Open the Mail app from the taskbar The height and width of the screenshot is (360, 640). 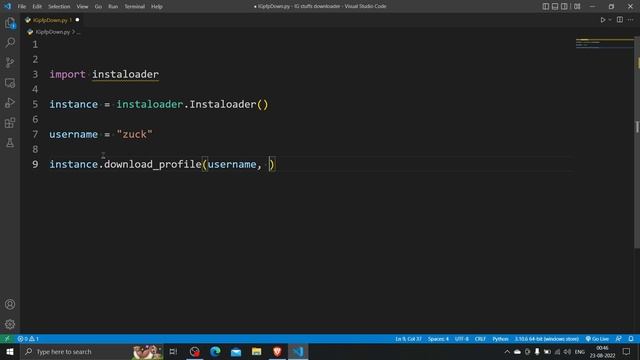pyautogui.click(x=236, y=352)
